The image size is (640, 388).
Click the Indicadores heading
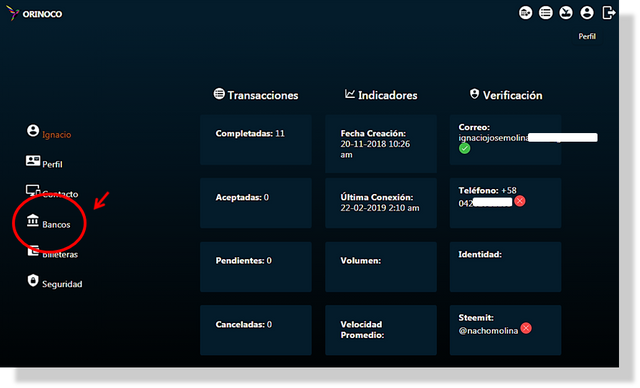point(388,95)
